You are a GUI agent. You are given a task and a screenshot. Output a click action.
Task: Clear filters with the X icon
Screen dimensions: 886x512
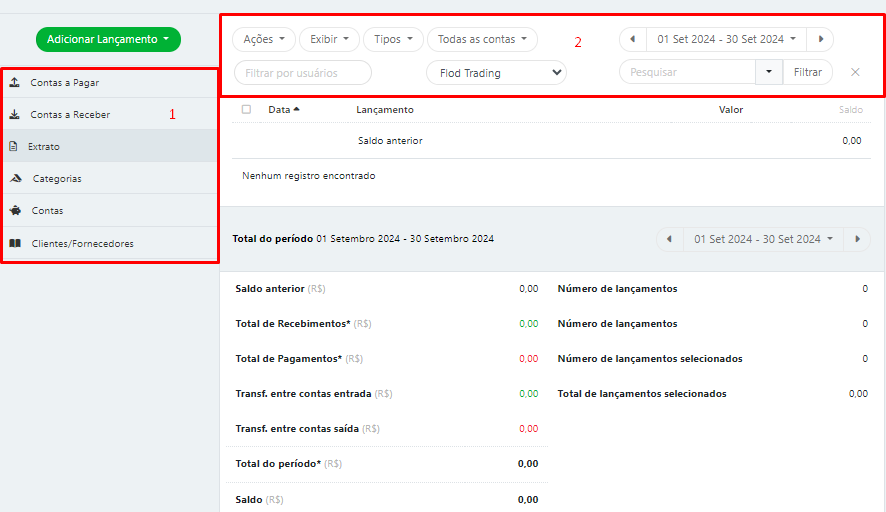click(855, 72)
